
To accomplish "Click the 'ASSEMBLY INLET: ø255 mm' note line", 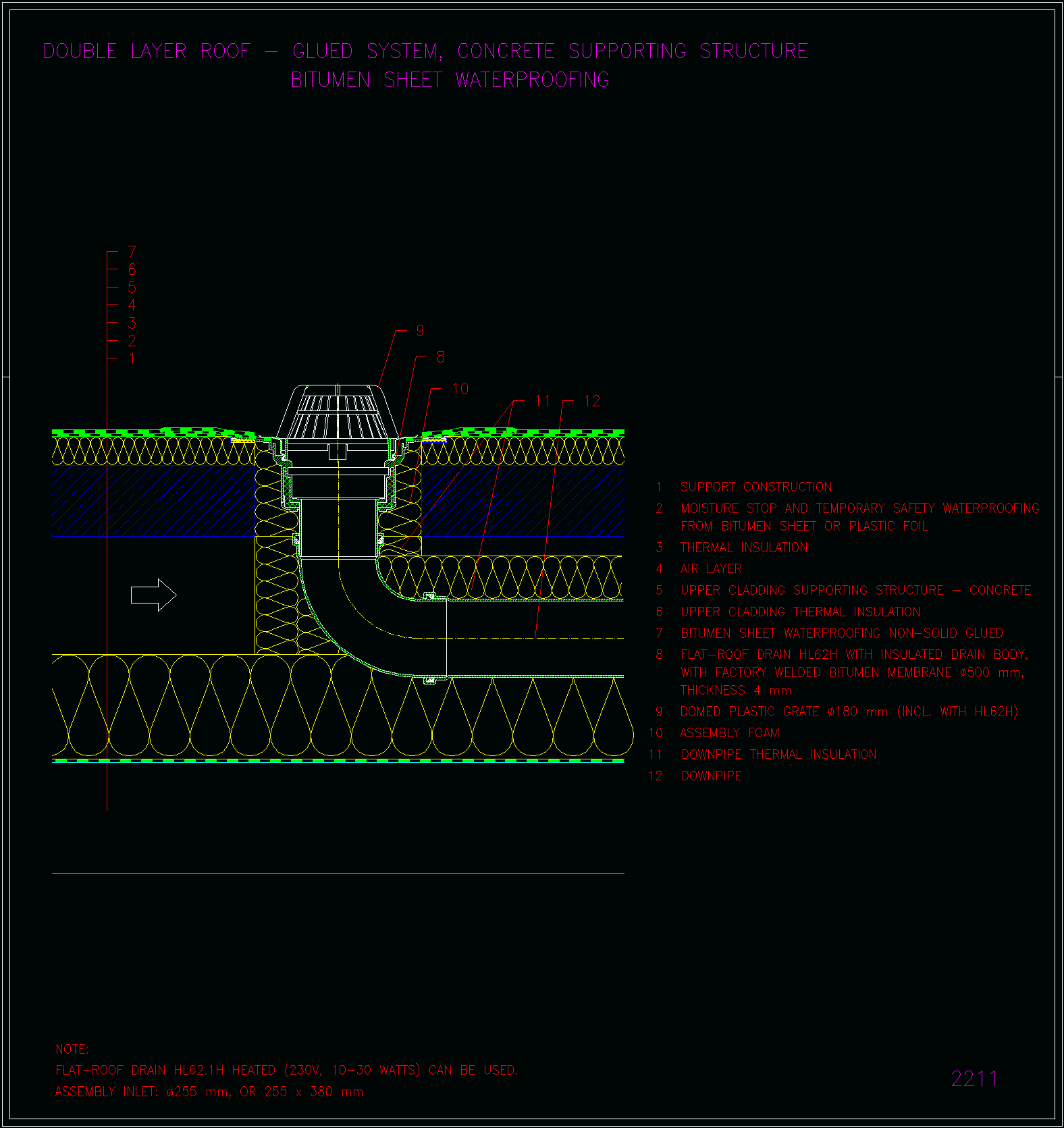I will point(209,1092).
